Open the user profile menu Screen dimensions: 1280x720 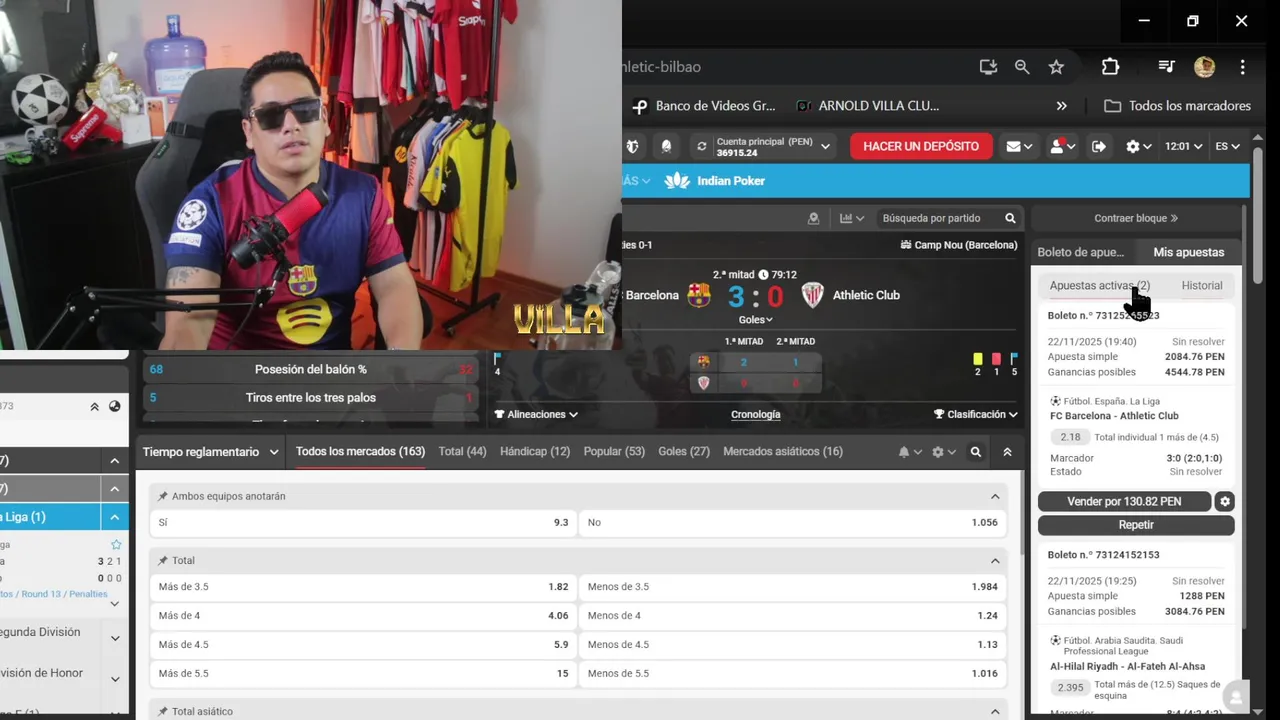coord(1062,146)
